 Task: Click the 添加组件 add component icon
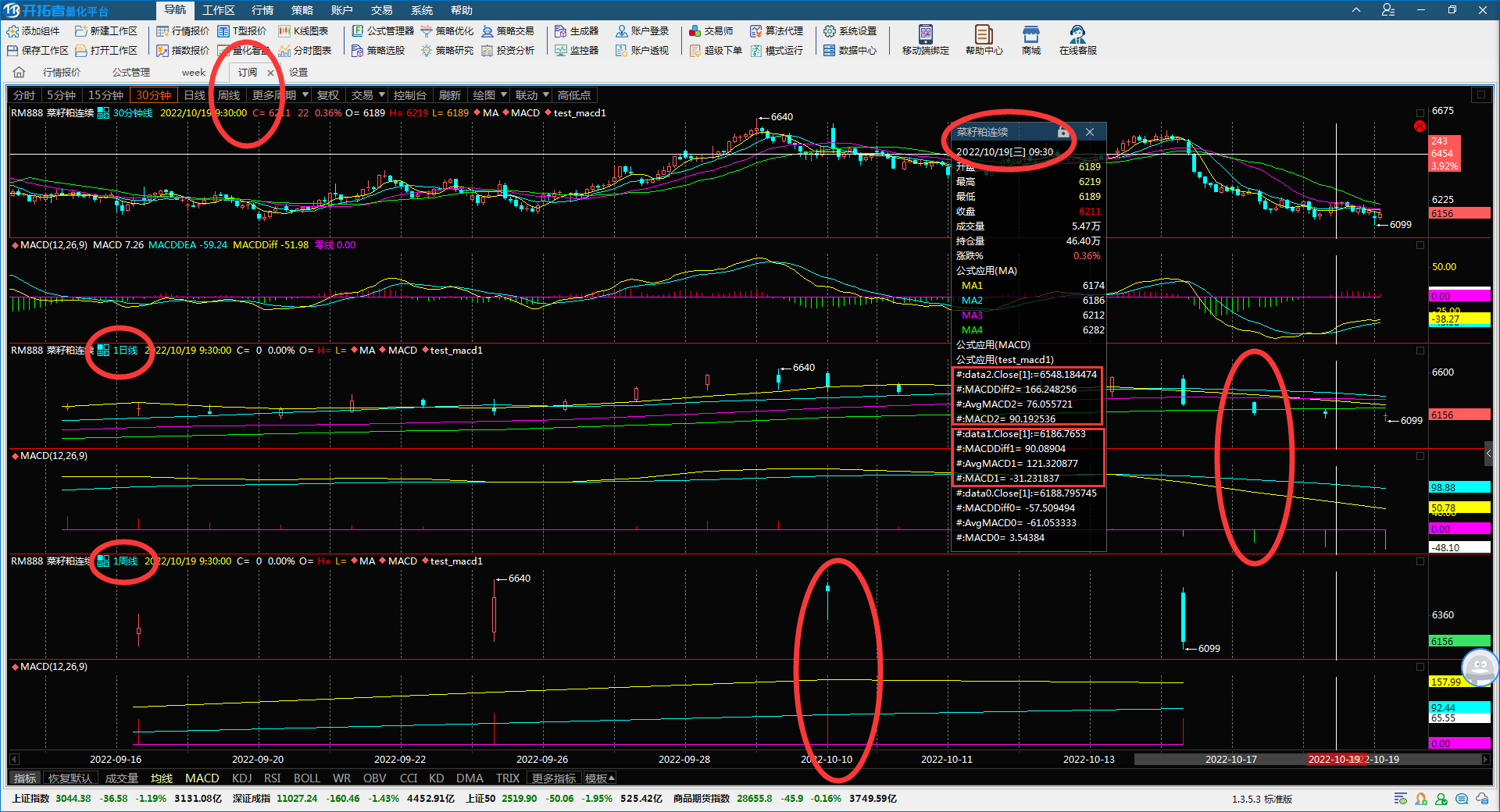(x=12, y=31)
